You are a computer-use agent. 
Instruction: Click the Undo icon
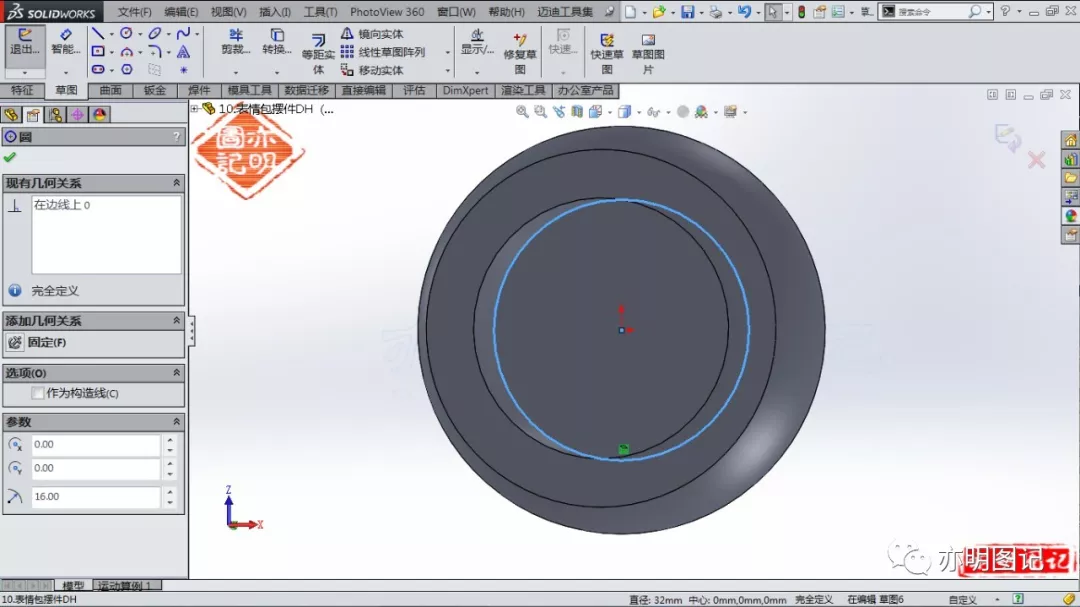[744, 12]
